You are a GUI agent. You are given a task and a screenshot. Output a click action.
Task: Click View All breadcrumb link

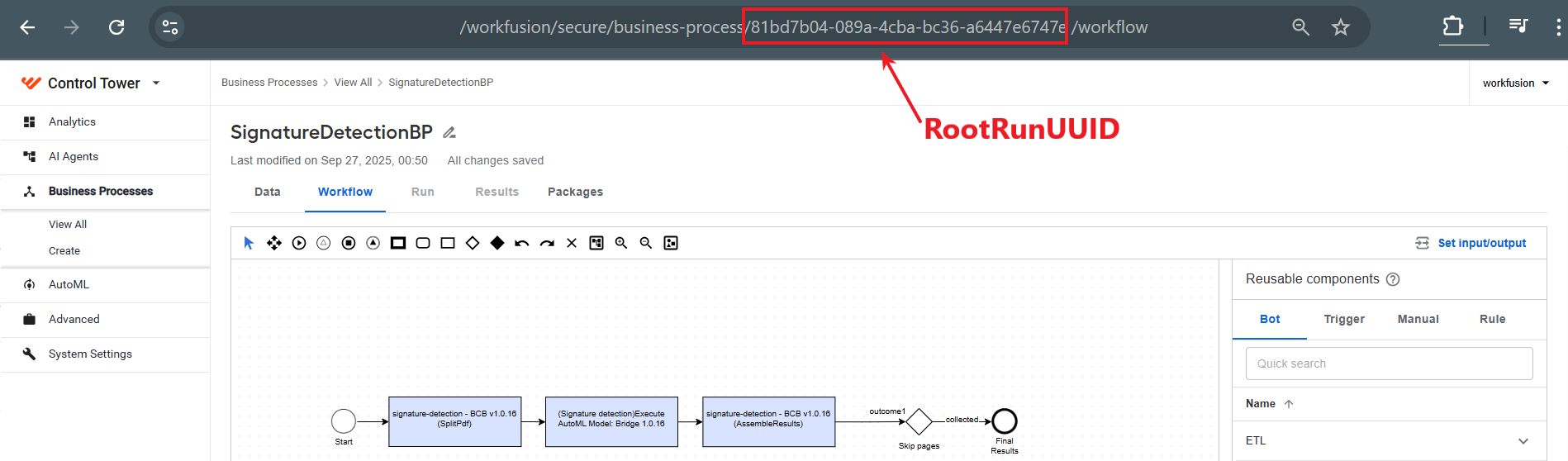(x=353, y=83)
